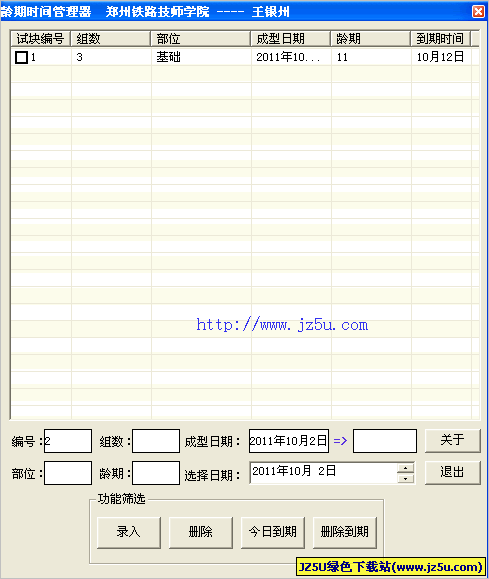Focus the 编号 input field
The height and width of the screenshot is (579, 489).
click(68, 441)
